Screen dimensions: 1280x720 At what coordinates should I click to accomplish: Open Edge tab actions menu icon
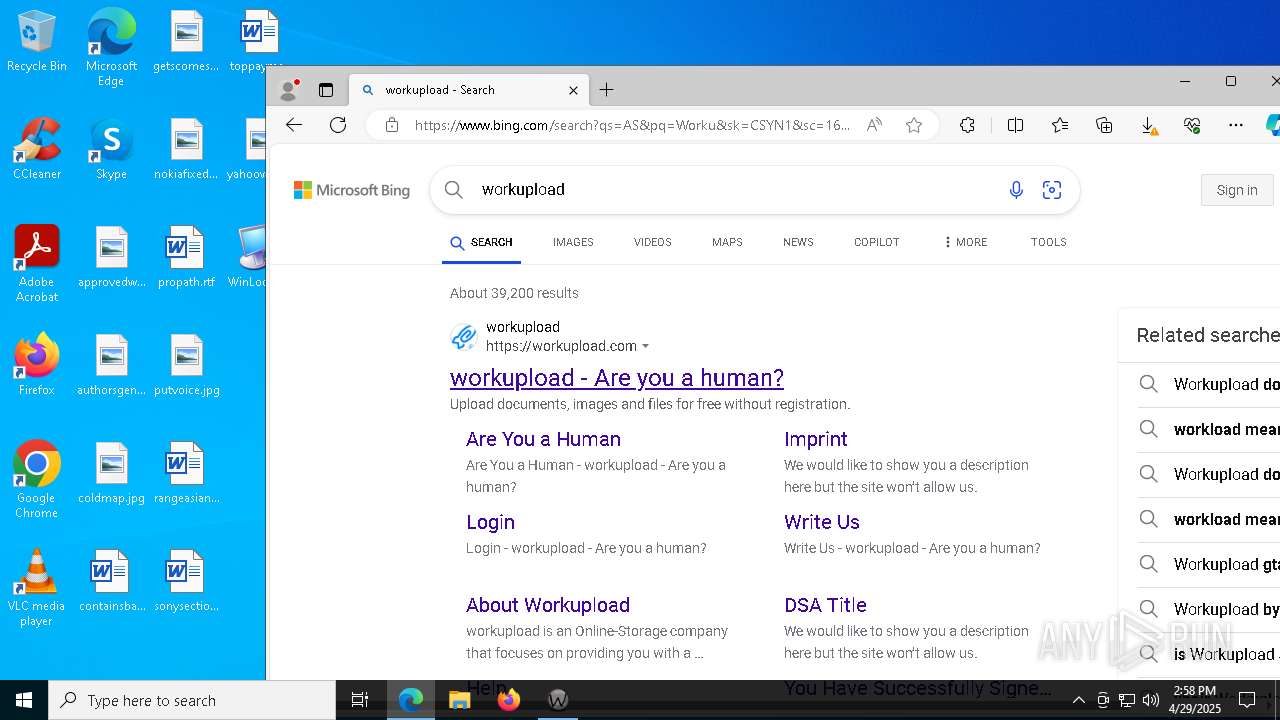(326, 90)
